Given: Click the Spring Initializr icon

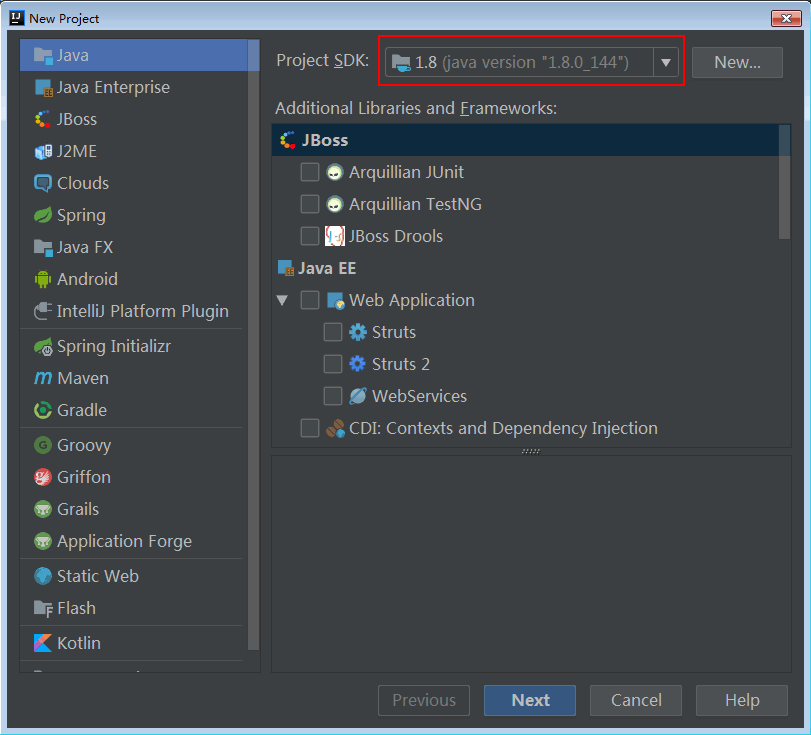Looking at the screenshot, I should click(x=43, y=347).
